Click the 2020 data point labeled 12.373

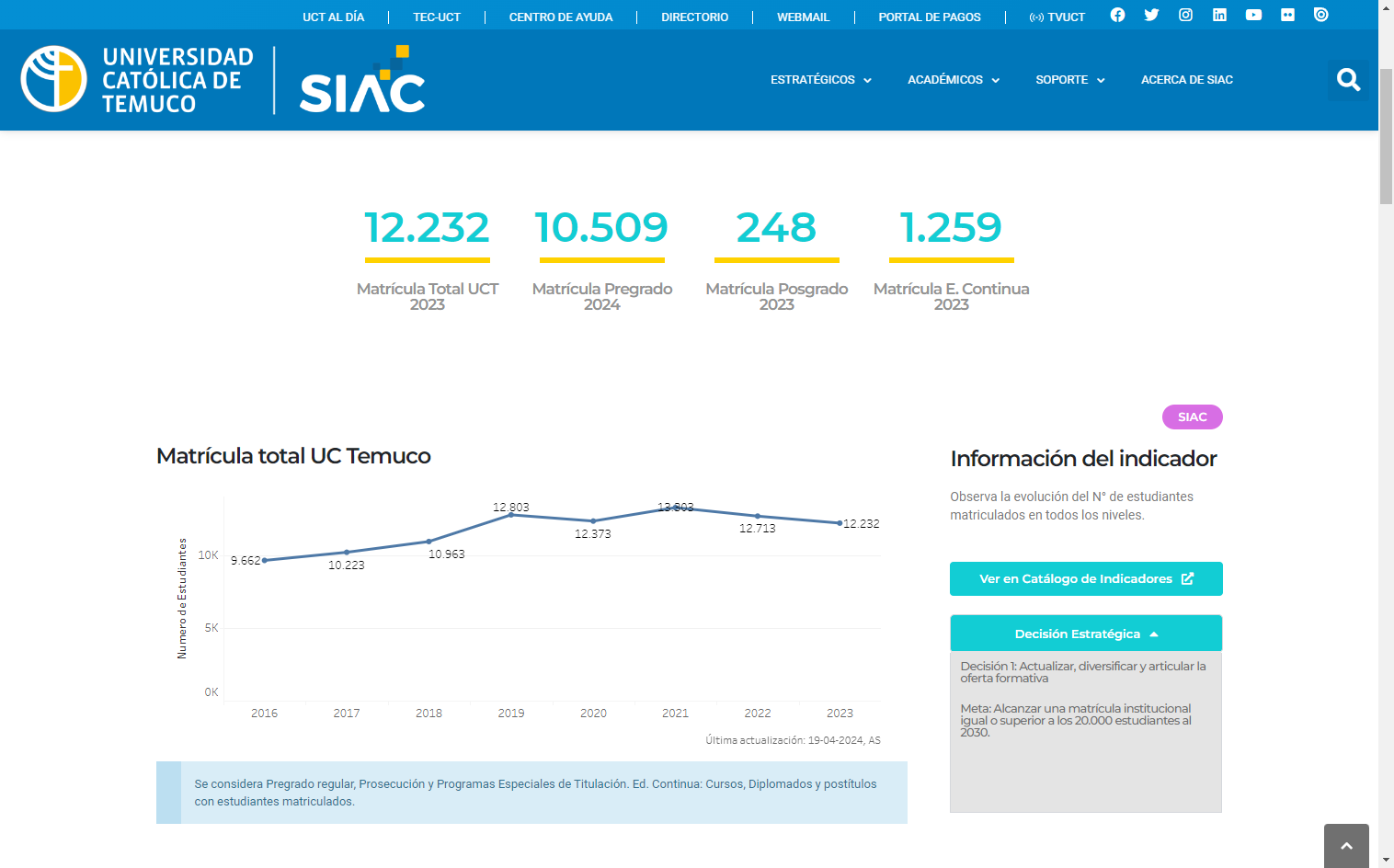coord(593,520)
